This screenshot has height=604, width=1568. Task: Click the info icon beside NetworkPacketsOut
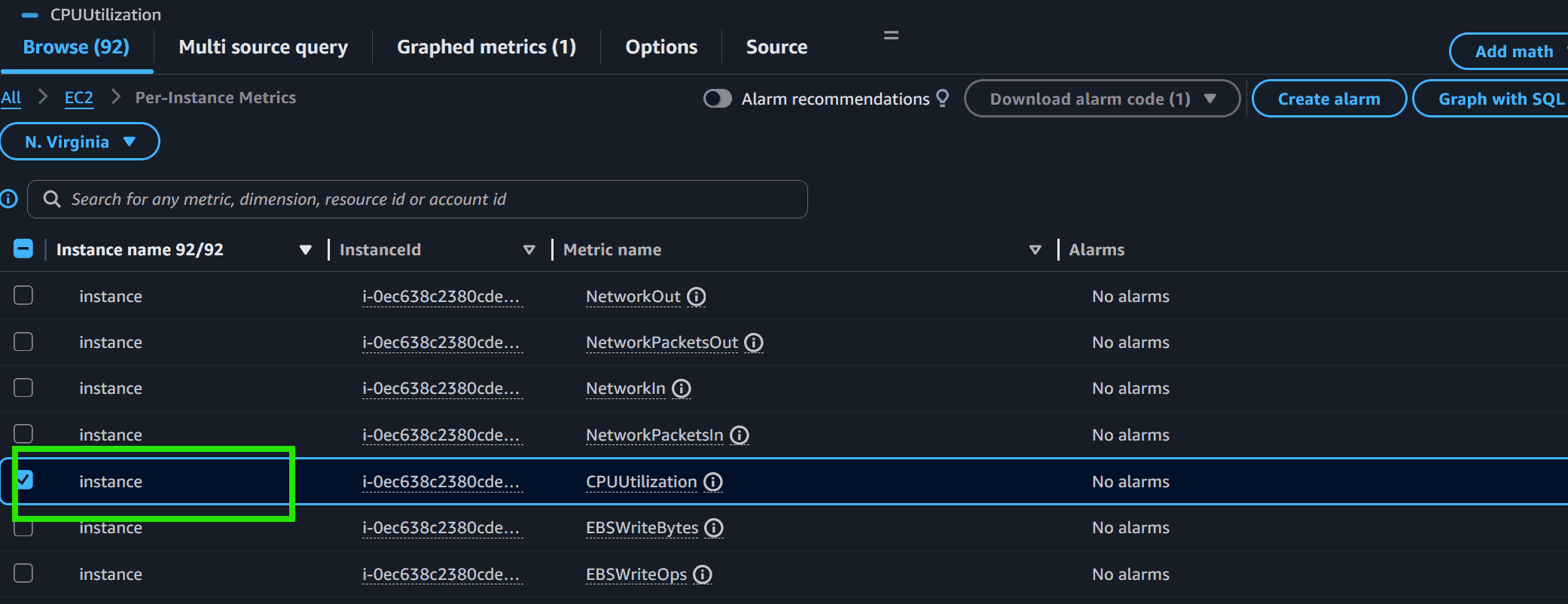754,343
